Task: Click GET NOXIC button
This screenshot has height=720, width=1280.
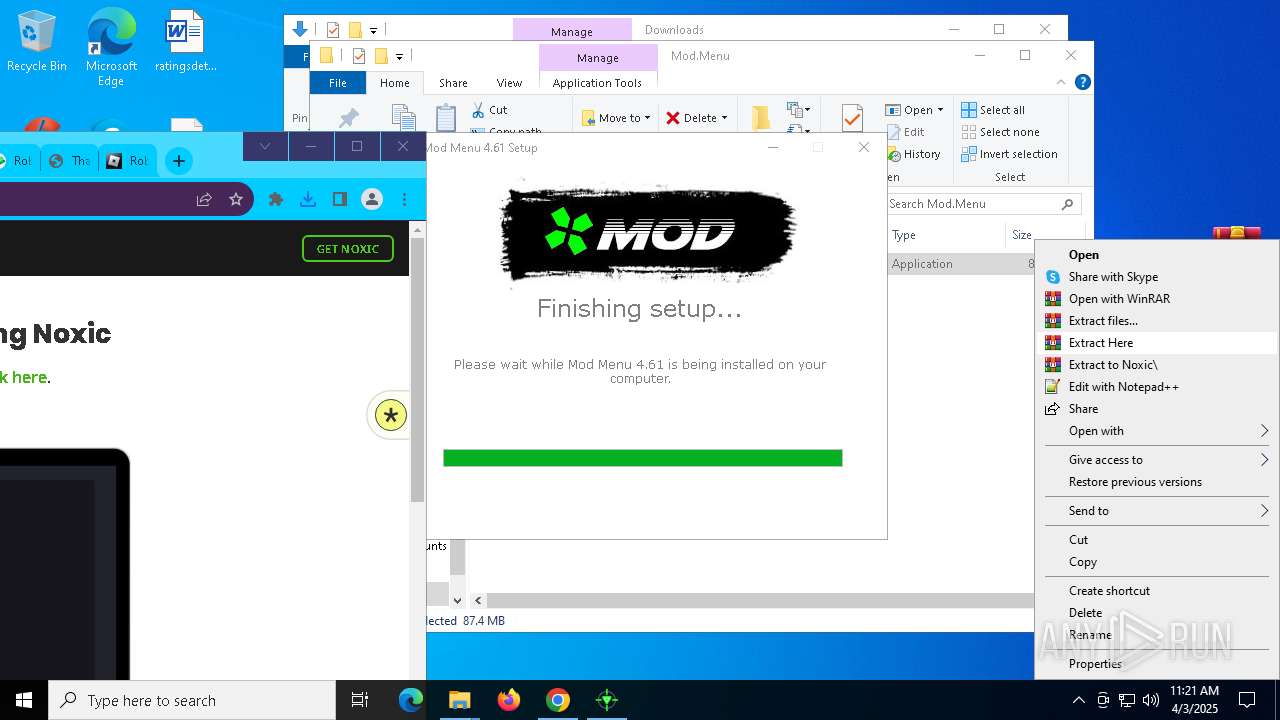Action: point(348,249)
